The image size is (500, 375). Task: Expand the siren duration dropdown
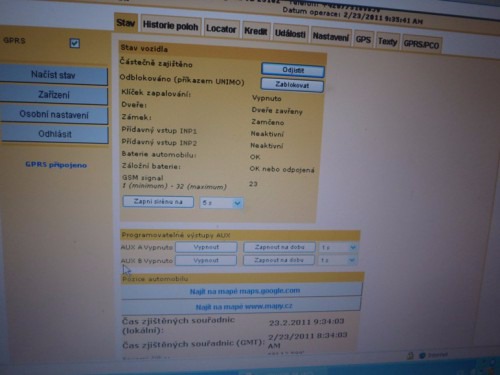coord(221,203)
